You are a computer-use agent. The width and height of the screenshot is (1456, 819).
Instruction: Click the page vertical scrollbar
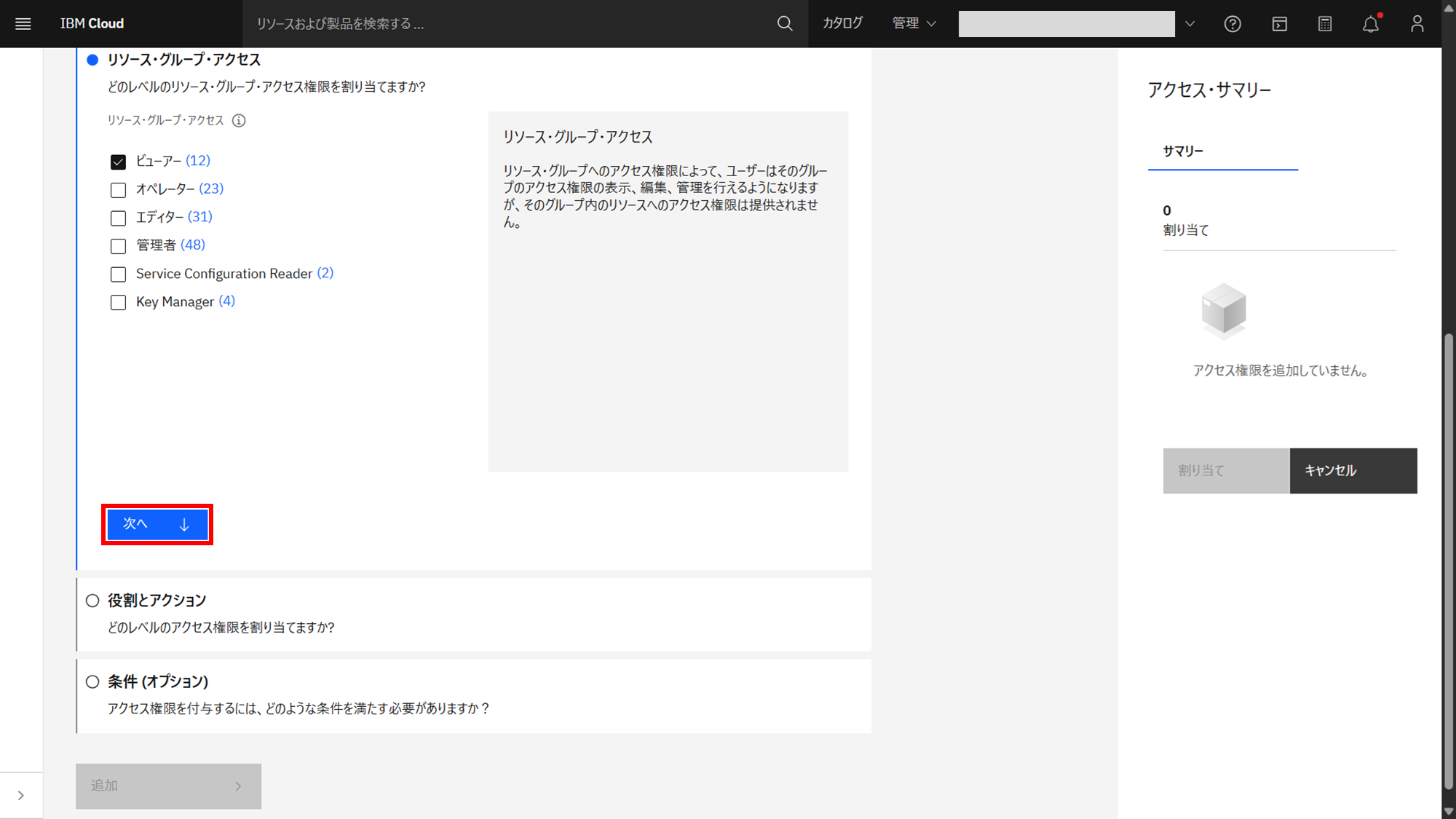[x=1448, y=561]
